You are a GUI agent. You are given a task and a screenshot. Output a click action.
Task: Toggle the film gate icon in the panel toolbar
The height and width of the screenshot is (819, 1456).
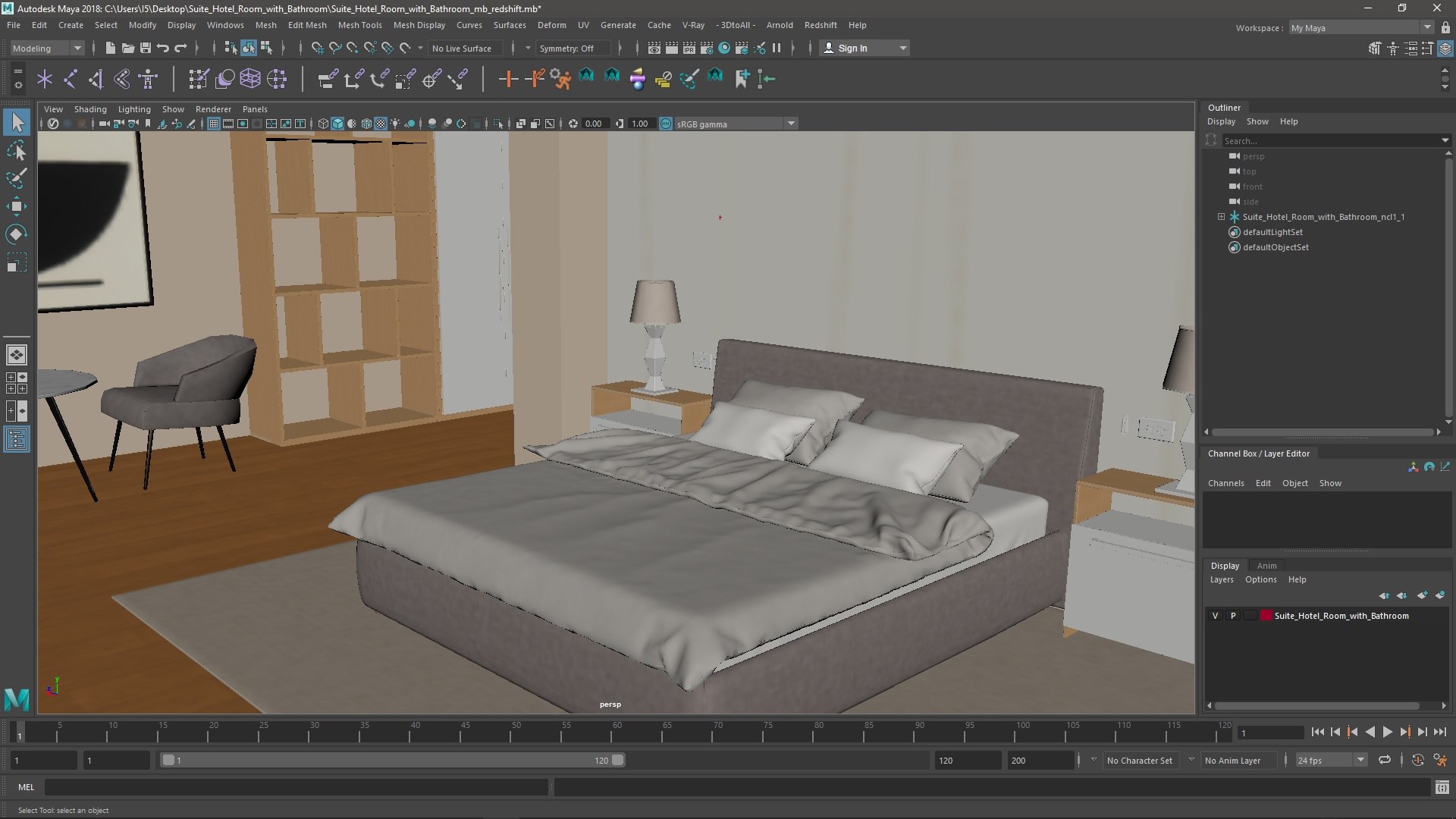point(228,124)
